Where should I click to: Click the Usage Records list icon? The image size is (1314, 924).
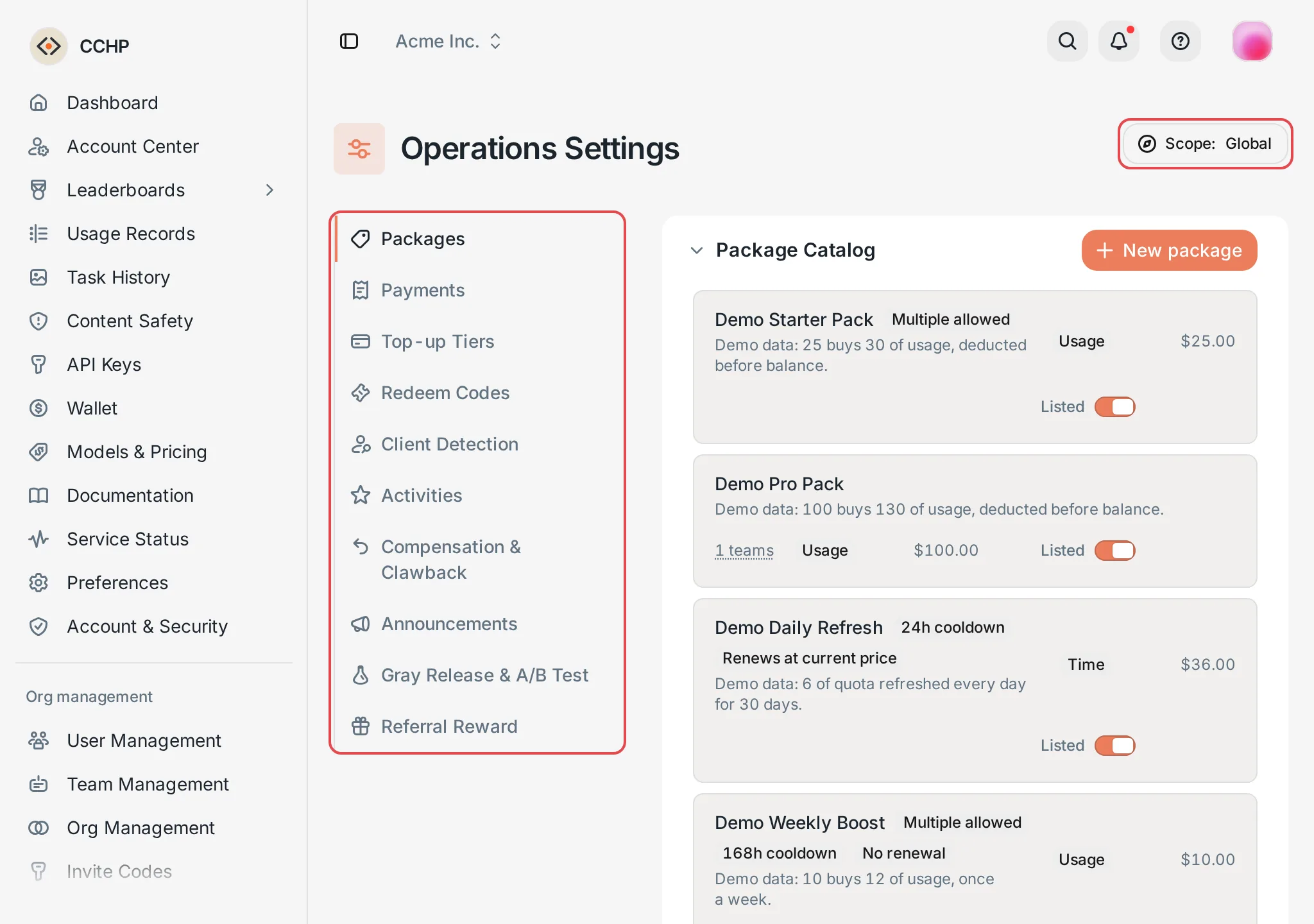click(x=38, y=234)
